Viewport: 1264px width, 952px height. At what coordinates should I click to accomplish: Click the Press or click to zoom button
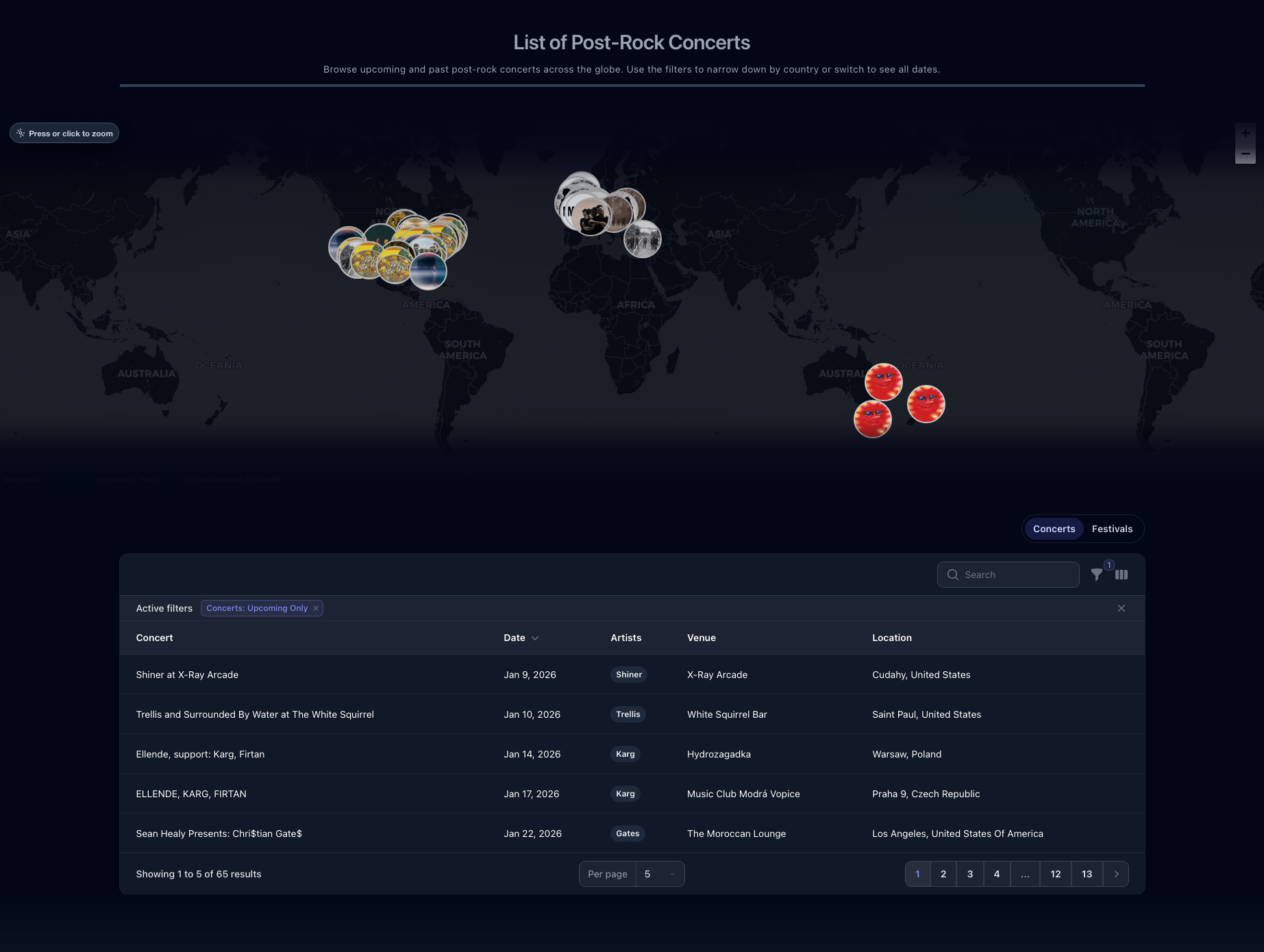click(64, 134)
